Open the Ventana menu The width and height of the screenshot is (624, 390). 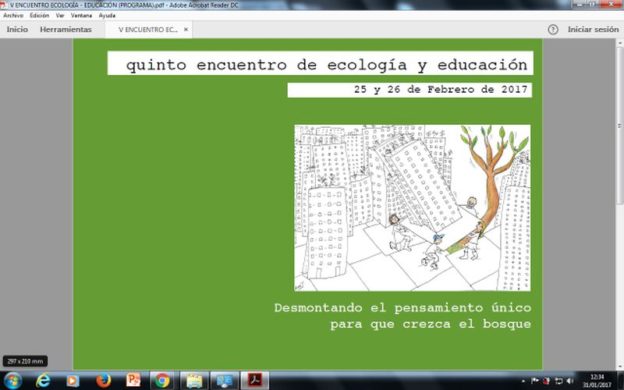click(x=81, y=16)
